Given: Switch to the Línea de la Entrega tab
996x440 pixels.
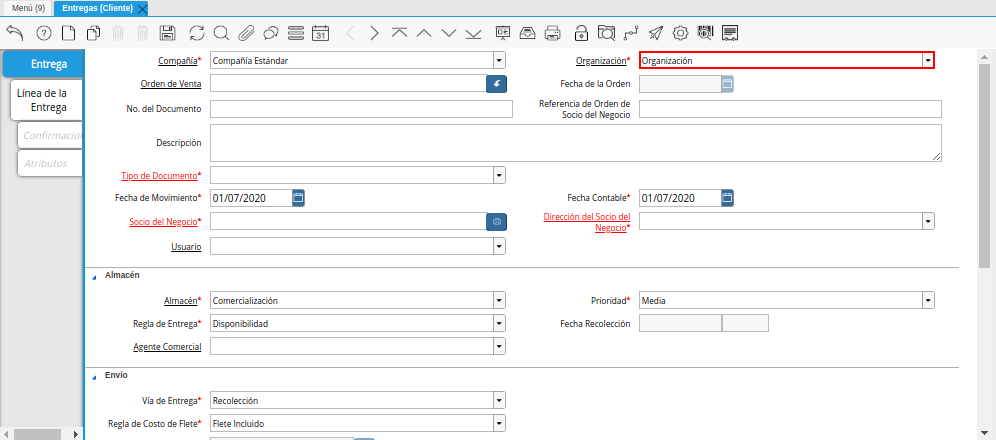Looking at the screenshot, I should point(48,100).
